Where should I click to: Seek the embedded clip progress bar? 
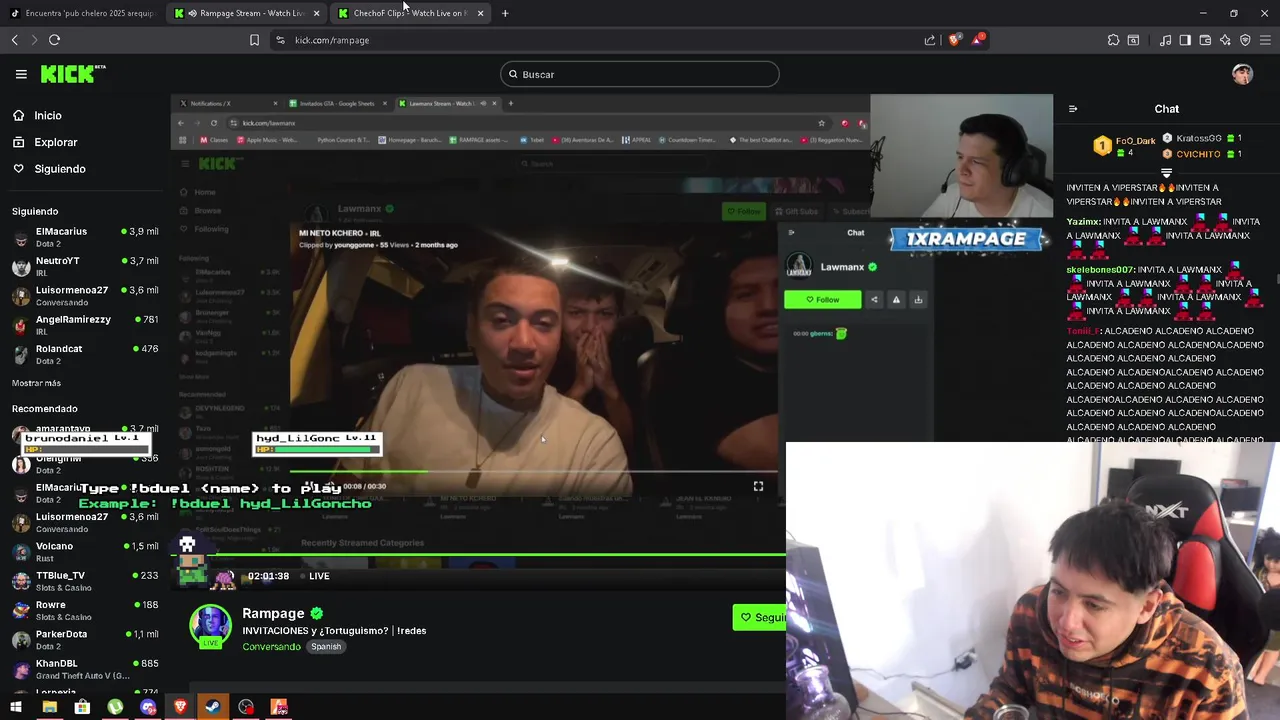point(534,471)
